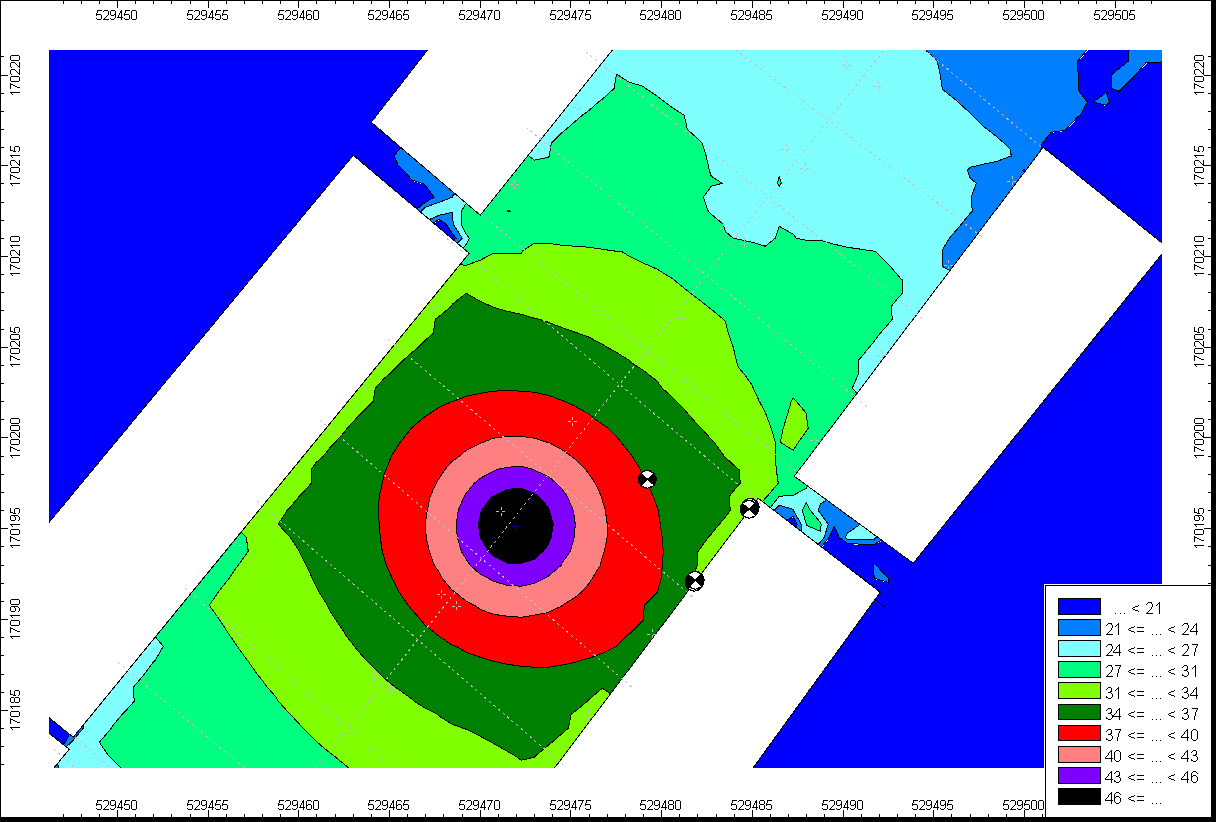Click left axis label 170220
The height and width of the screenshot is (822, 1216).
click(15, 76)
